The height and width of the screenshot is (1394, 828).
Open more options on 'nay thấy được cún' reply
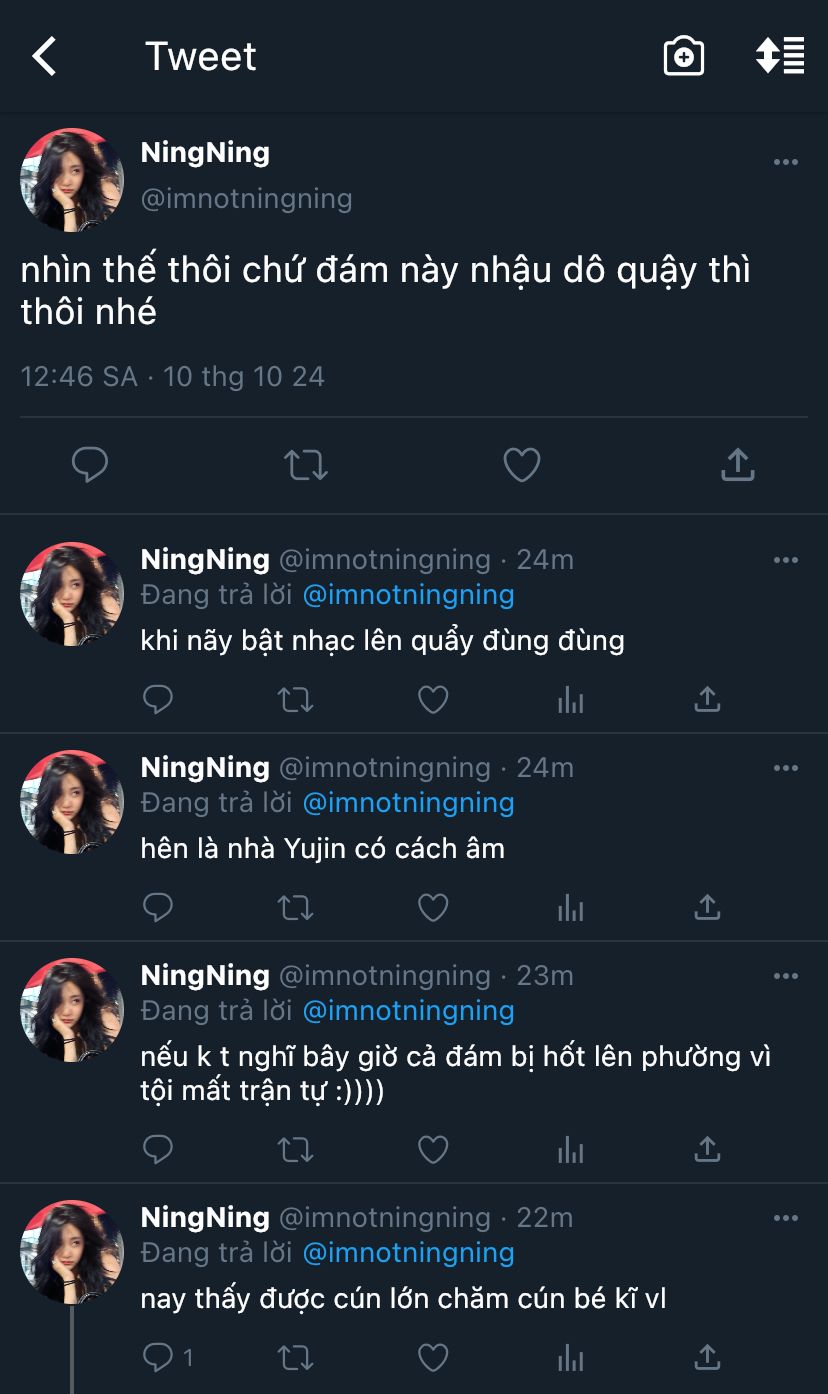pyautogui.click(x=786, y=1218)
